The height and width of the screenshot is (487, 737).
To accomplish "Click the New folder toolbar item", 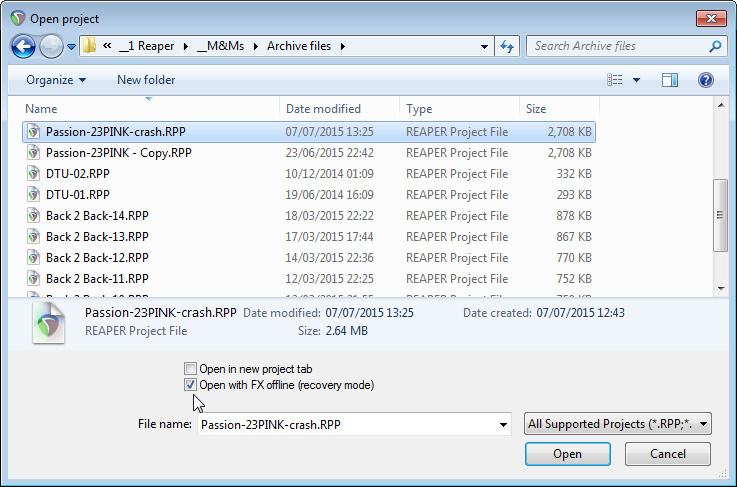I will click(146, 80).
